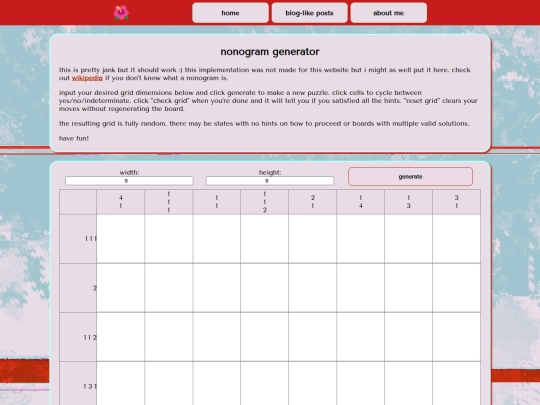Click the '4 1' column hint header
540x405 pixels.
tap(121, 202)
